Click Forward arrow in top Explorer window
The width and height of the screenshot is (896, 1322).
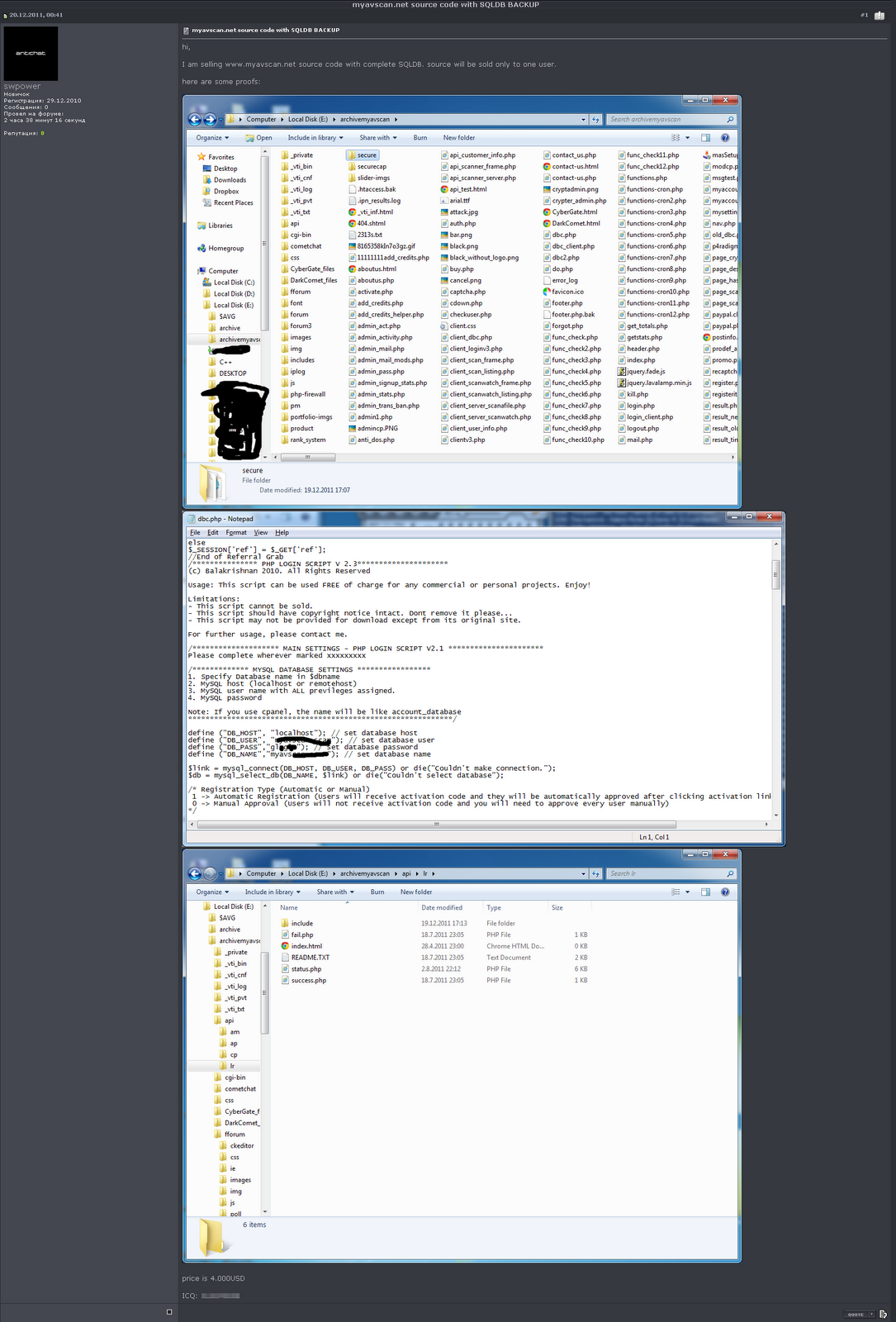pyautogui.click(x=210, y=120)
